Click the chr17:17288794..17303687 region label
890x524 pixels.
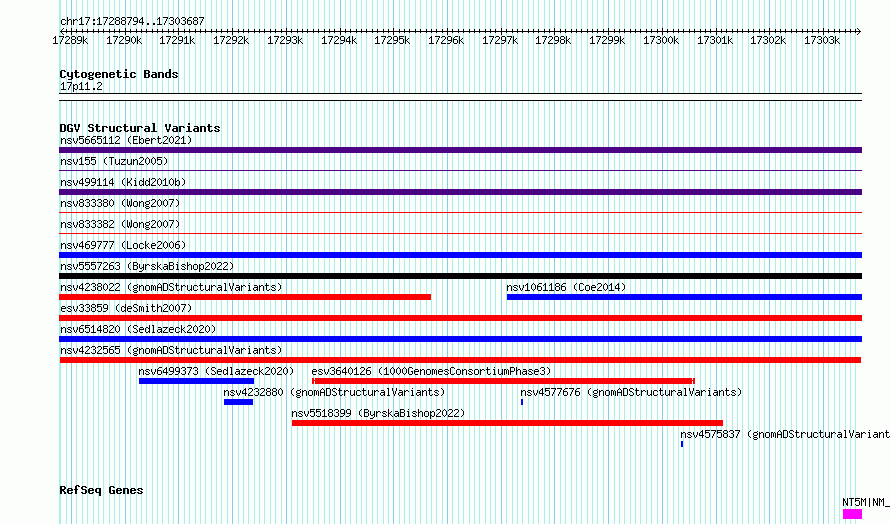132,21
